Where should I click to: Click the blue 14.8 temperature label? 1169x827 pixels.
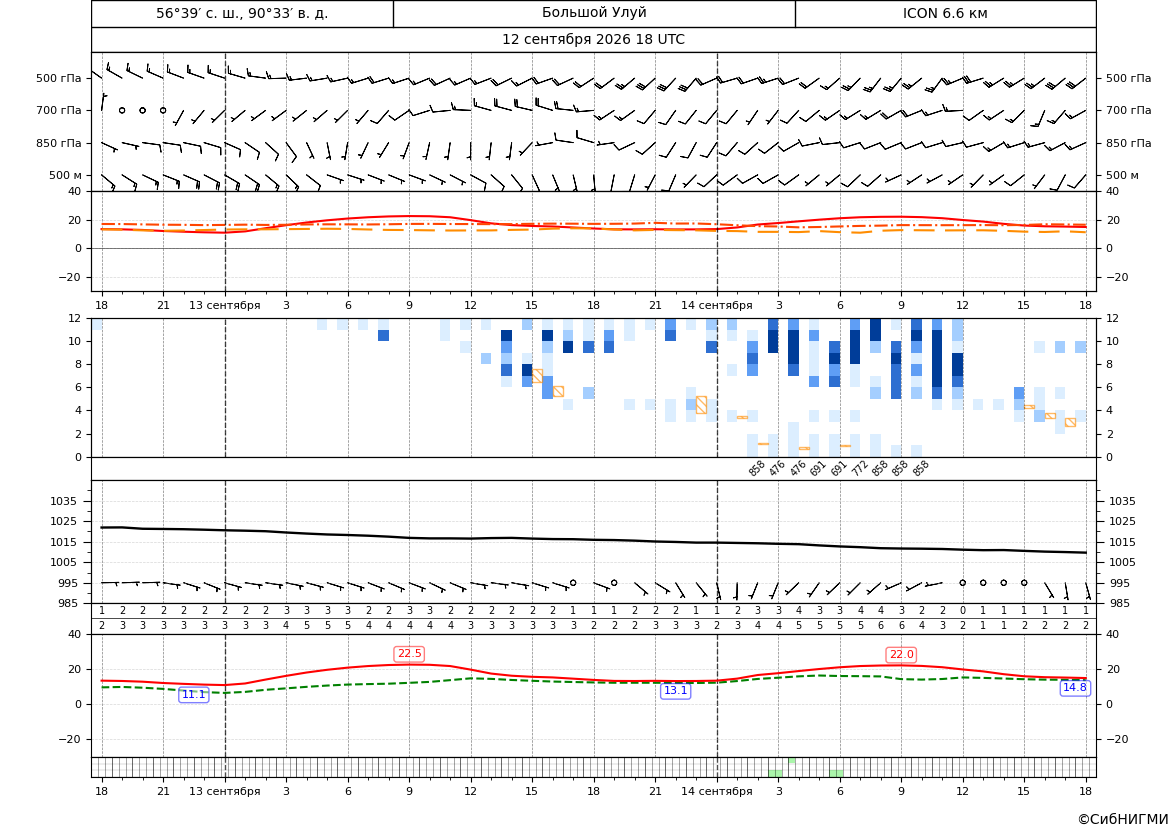pyautogui.click(x=1074, y=688)
